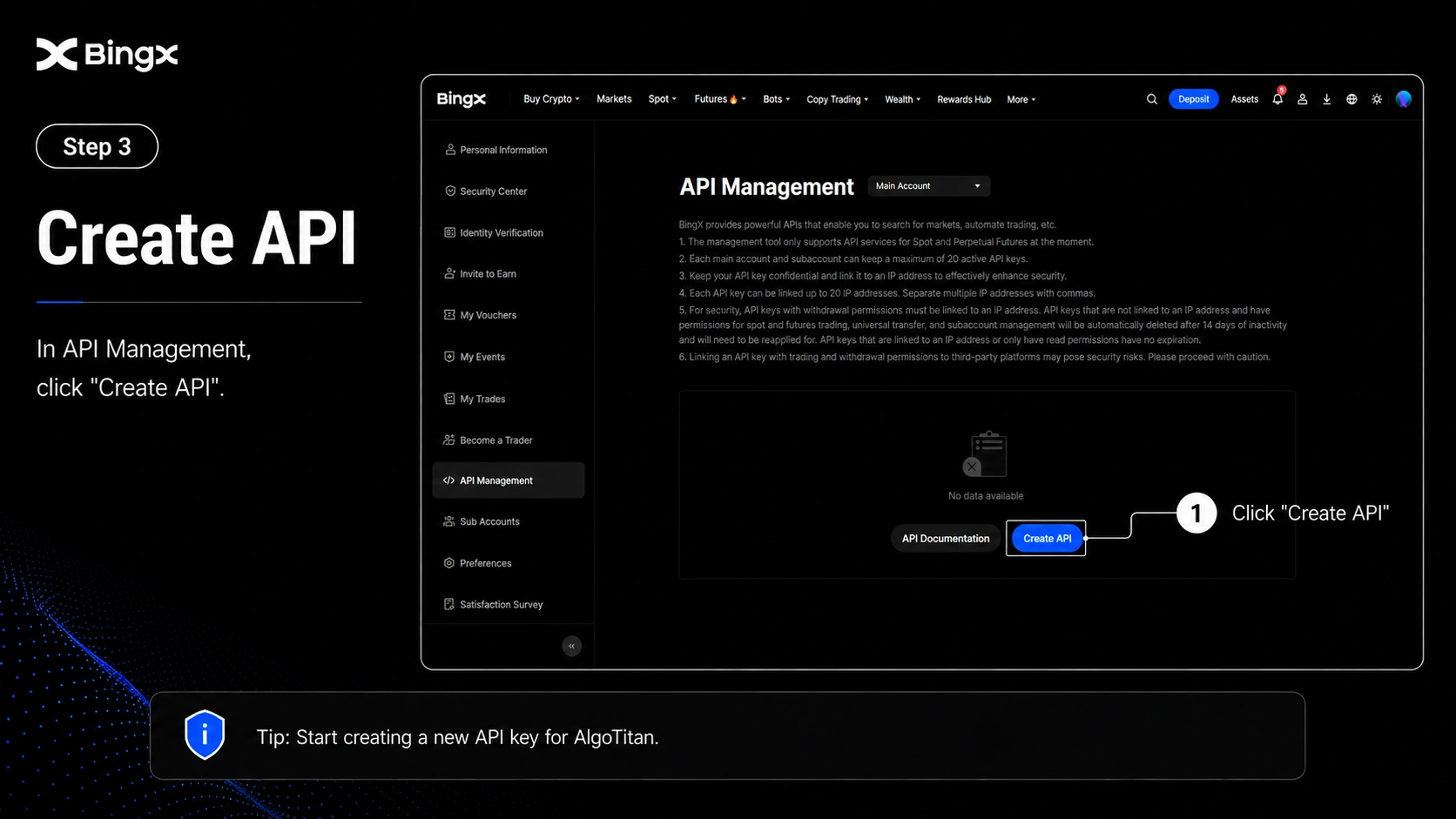Image resolution: width=1456 pixels, height=819 pixels.
Task: Click the 'No data available' text
Action: [986, 496]
